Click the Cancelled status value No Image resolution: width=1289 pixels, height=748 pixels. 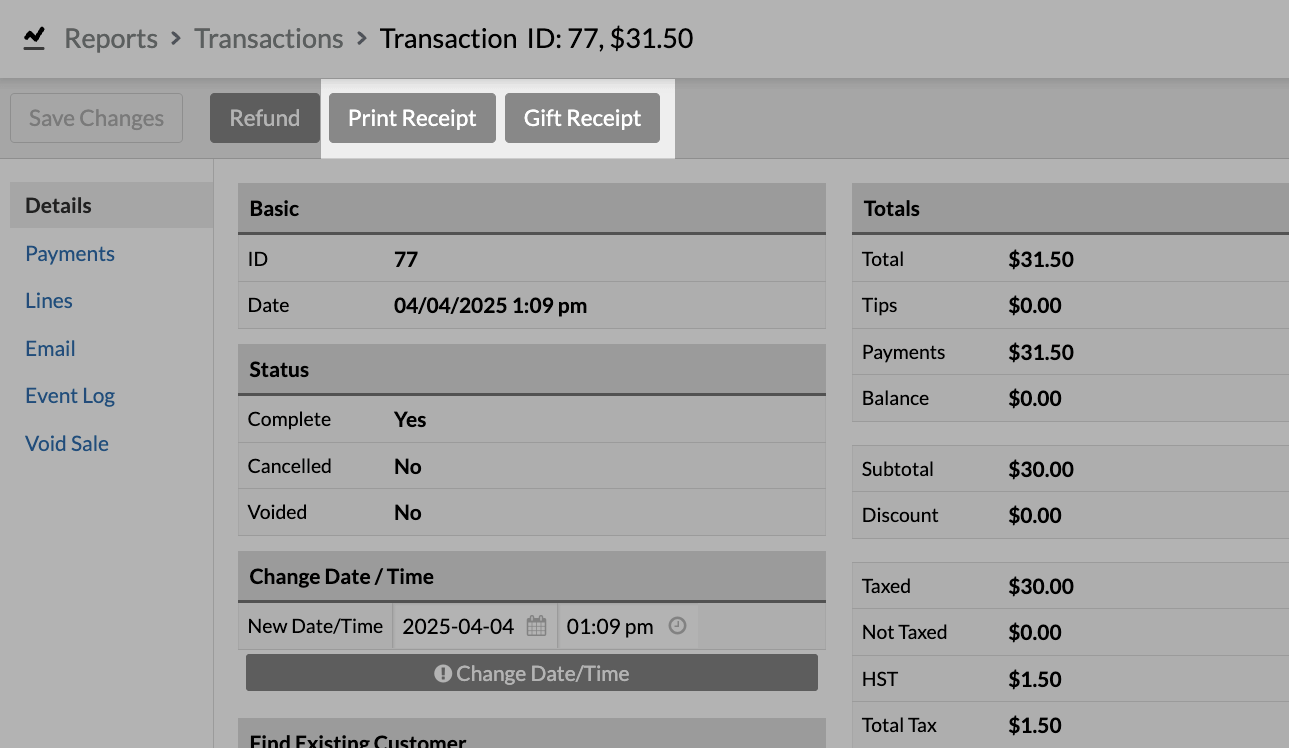pos(408,466)
